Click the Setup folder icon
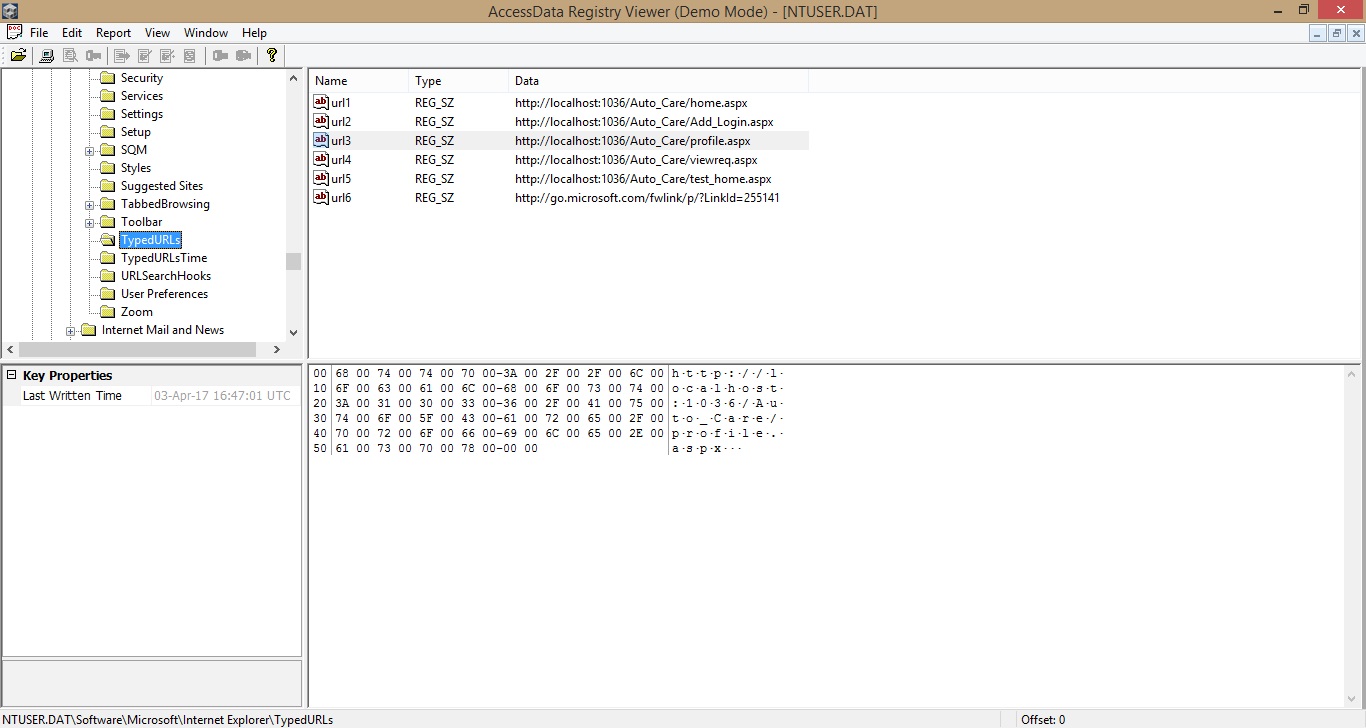The width and height of the screenshot is (1366, 728). tap(108, 132)
